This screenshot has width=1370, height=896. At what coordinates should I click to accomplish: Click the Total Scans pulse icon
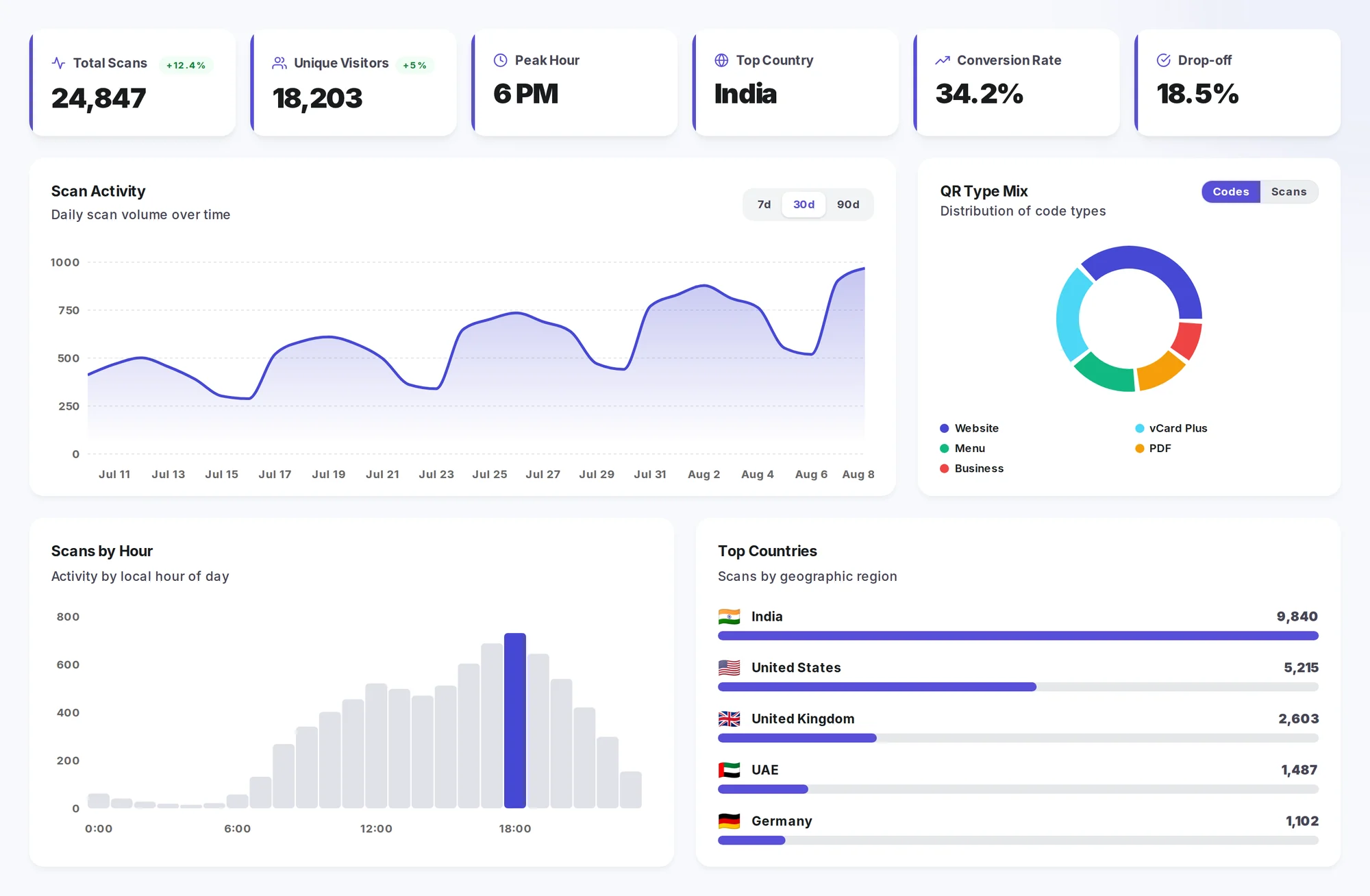pos(59,63)
